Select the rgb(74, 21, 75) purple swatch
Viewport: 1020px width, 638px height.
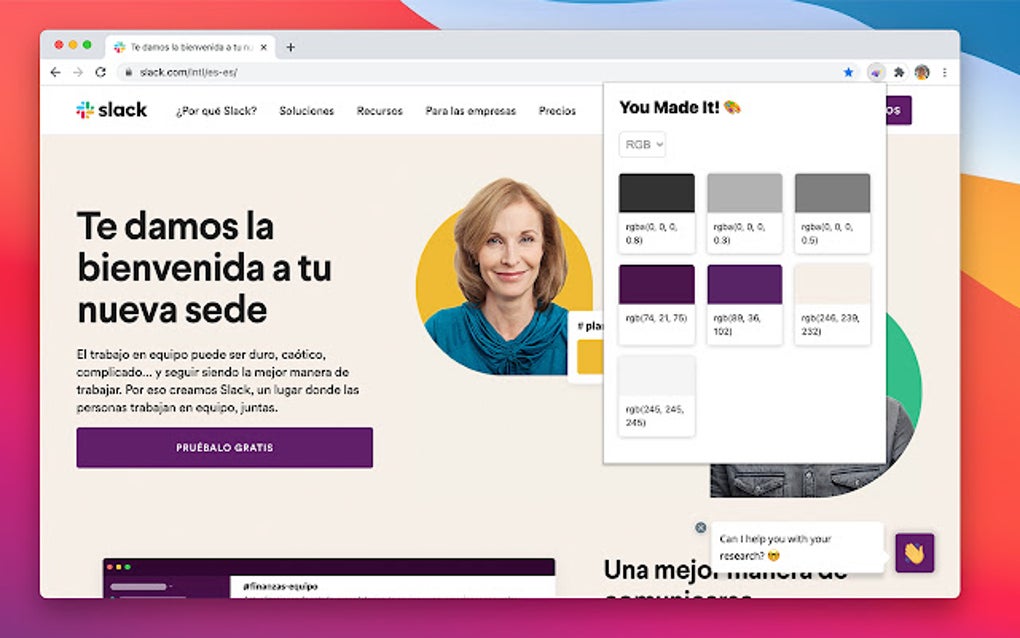[655, 283]
